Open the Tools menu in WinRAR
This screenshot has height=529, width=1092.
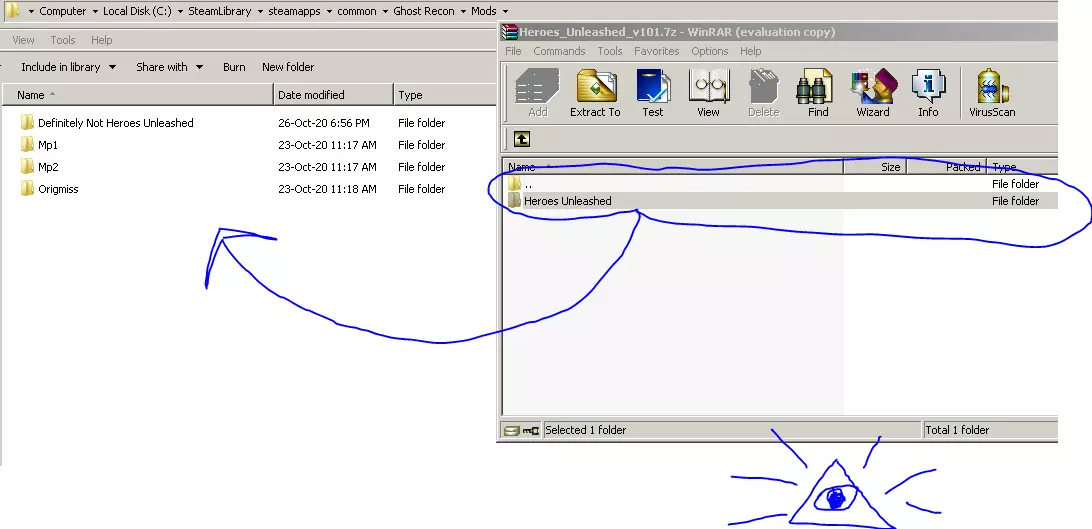point(609,51)
